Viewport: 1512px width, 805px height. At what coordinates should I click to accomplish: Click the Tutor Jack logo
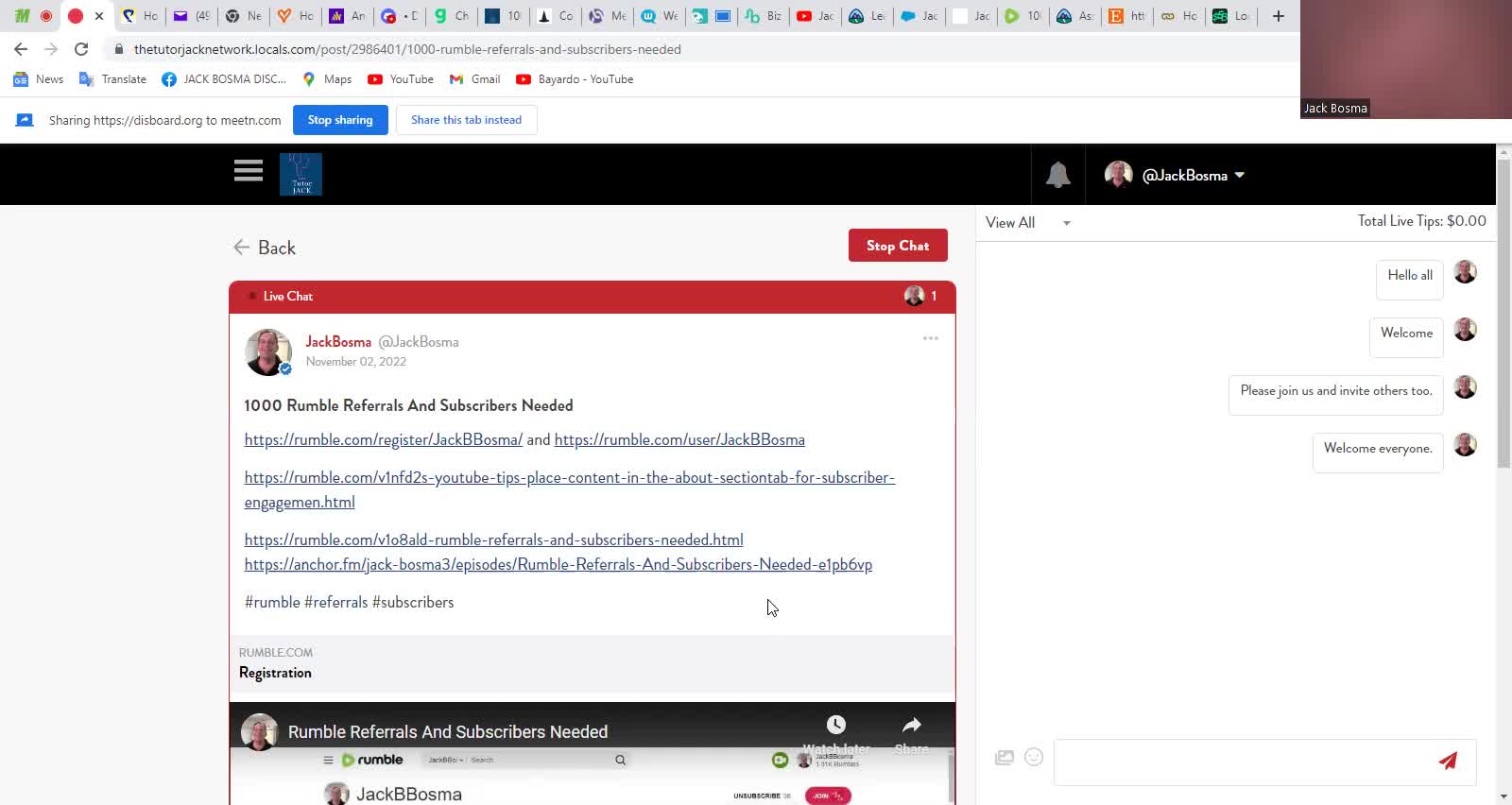(301, 174)
